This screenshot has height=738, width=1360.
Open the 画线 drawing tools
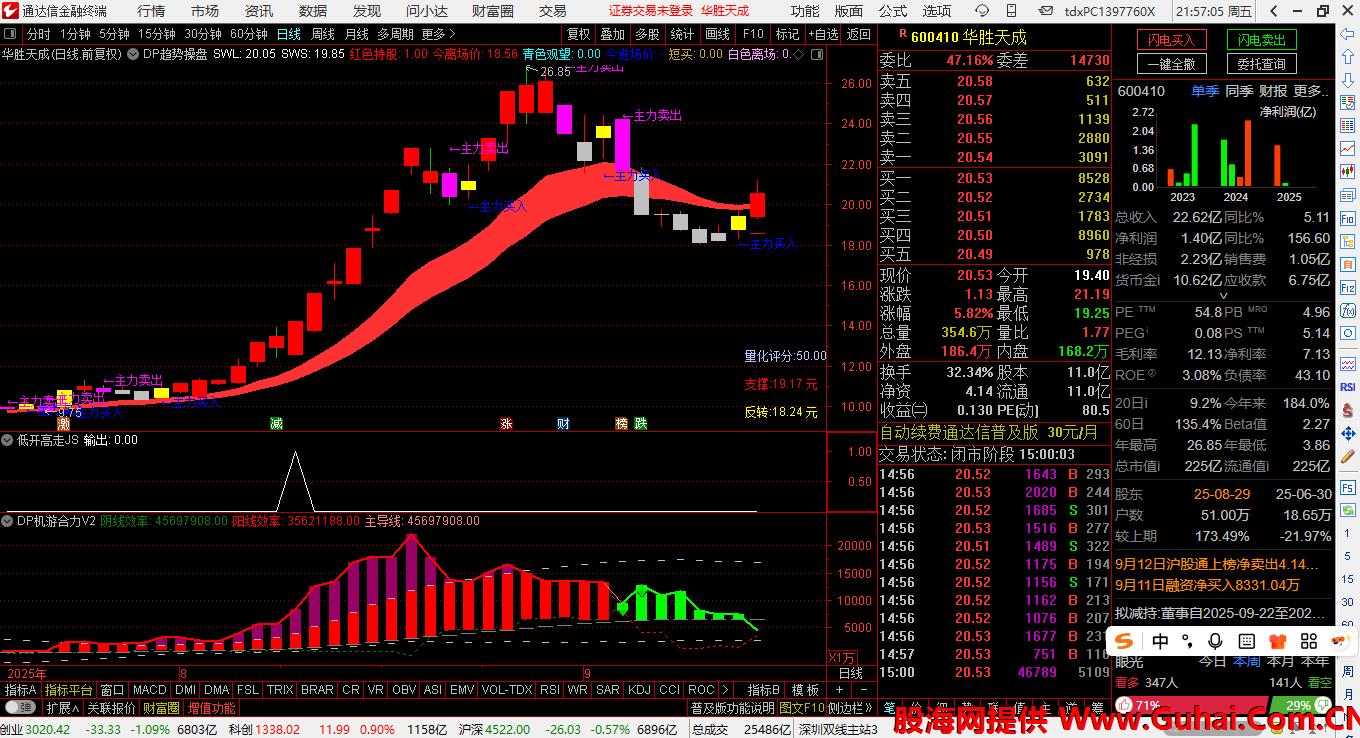[717, 34]
